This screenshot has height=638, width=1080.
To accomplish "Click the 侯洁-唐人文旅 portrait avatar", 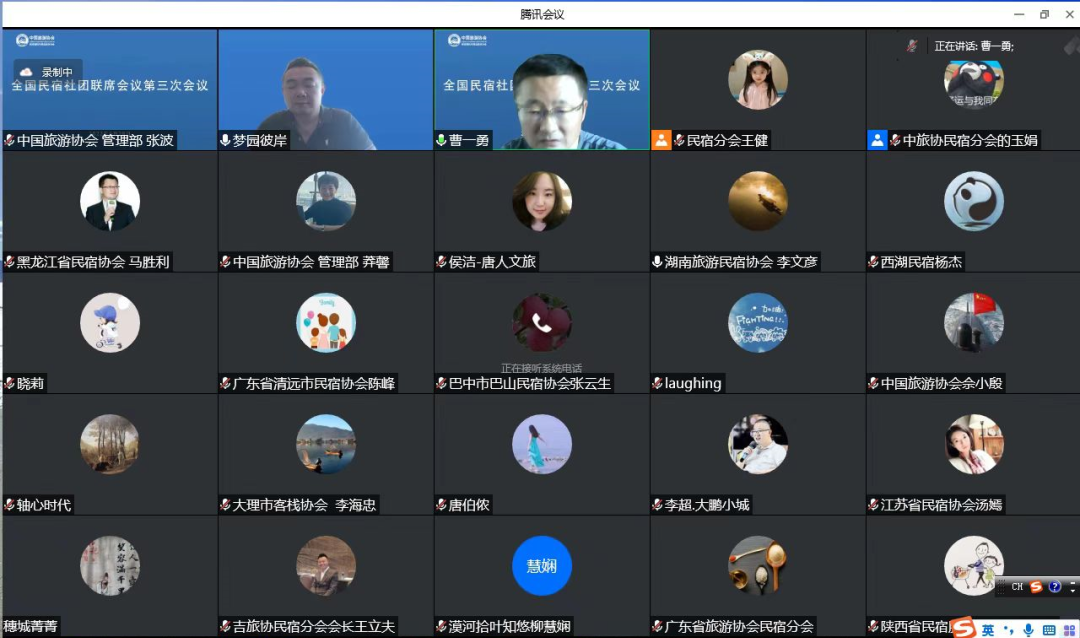I will click(x=541, y=201).
